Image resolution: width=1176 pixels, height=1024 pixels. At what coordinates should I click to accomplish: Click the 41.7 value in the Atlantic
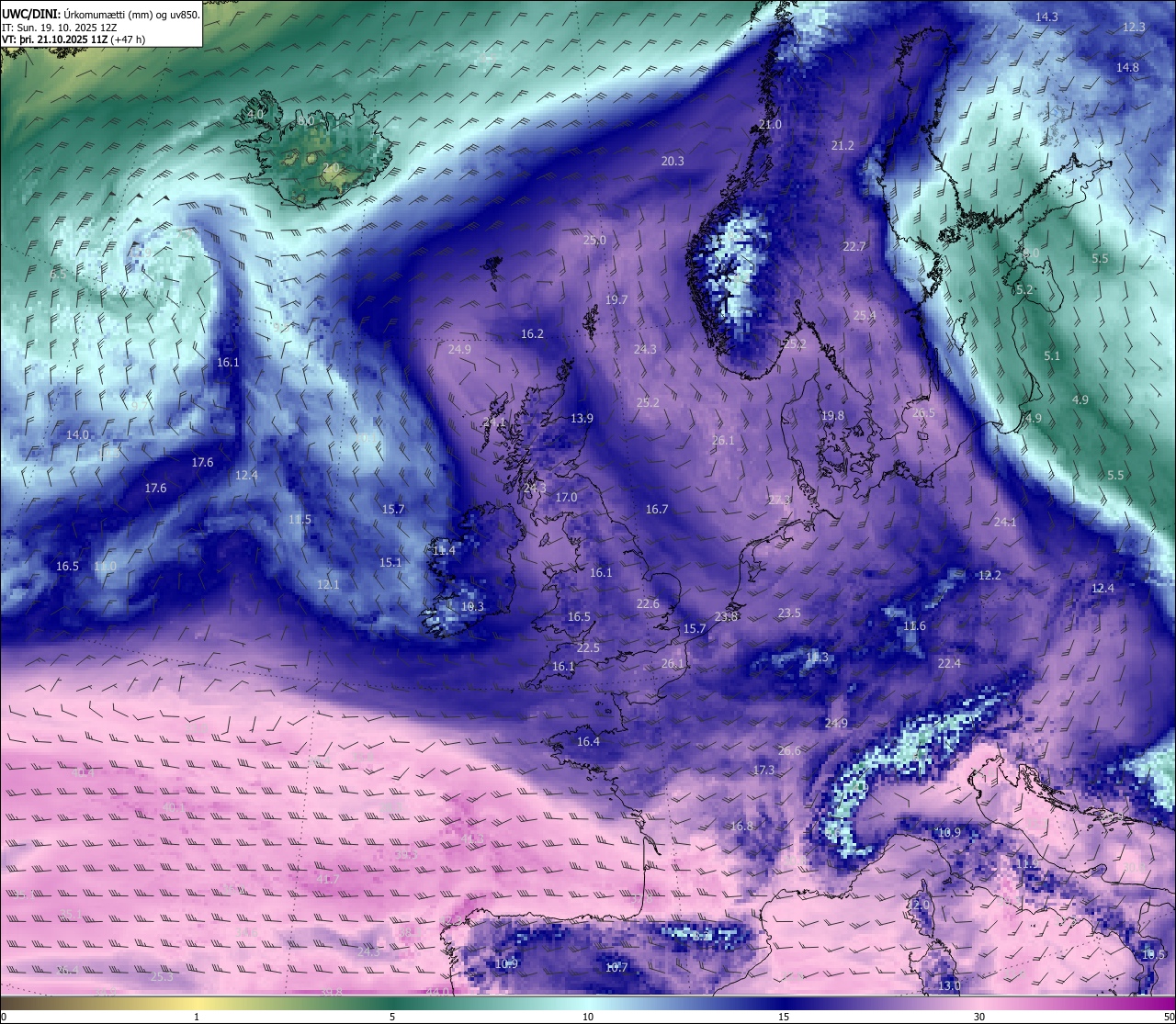click(328, 880)
